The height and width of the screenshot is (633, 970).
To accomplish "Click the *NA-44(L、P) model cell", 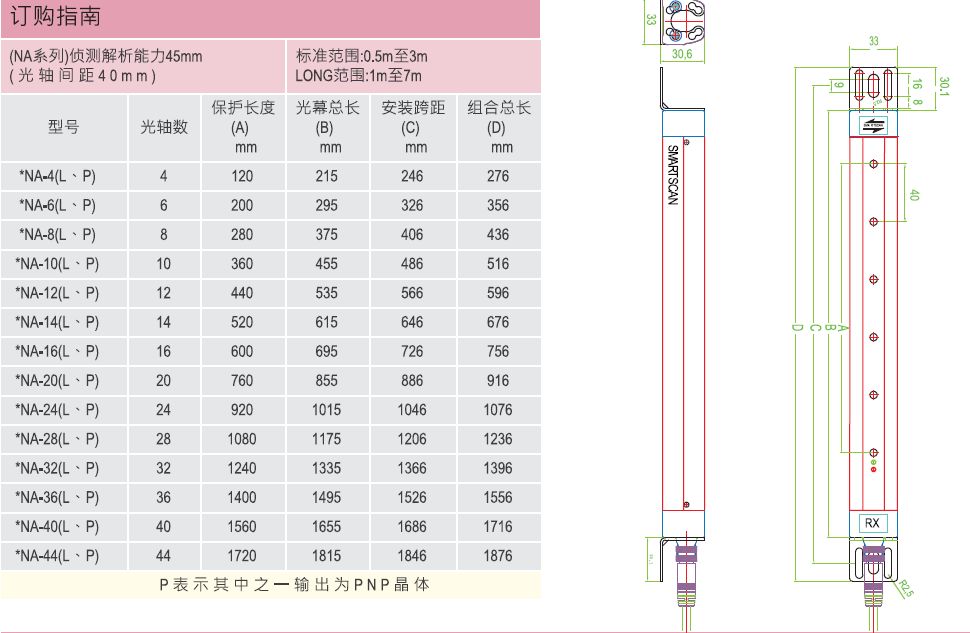I will (x=58, y=556).
